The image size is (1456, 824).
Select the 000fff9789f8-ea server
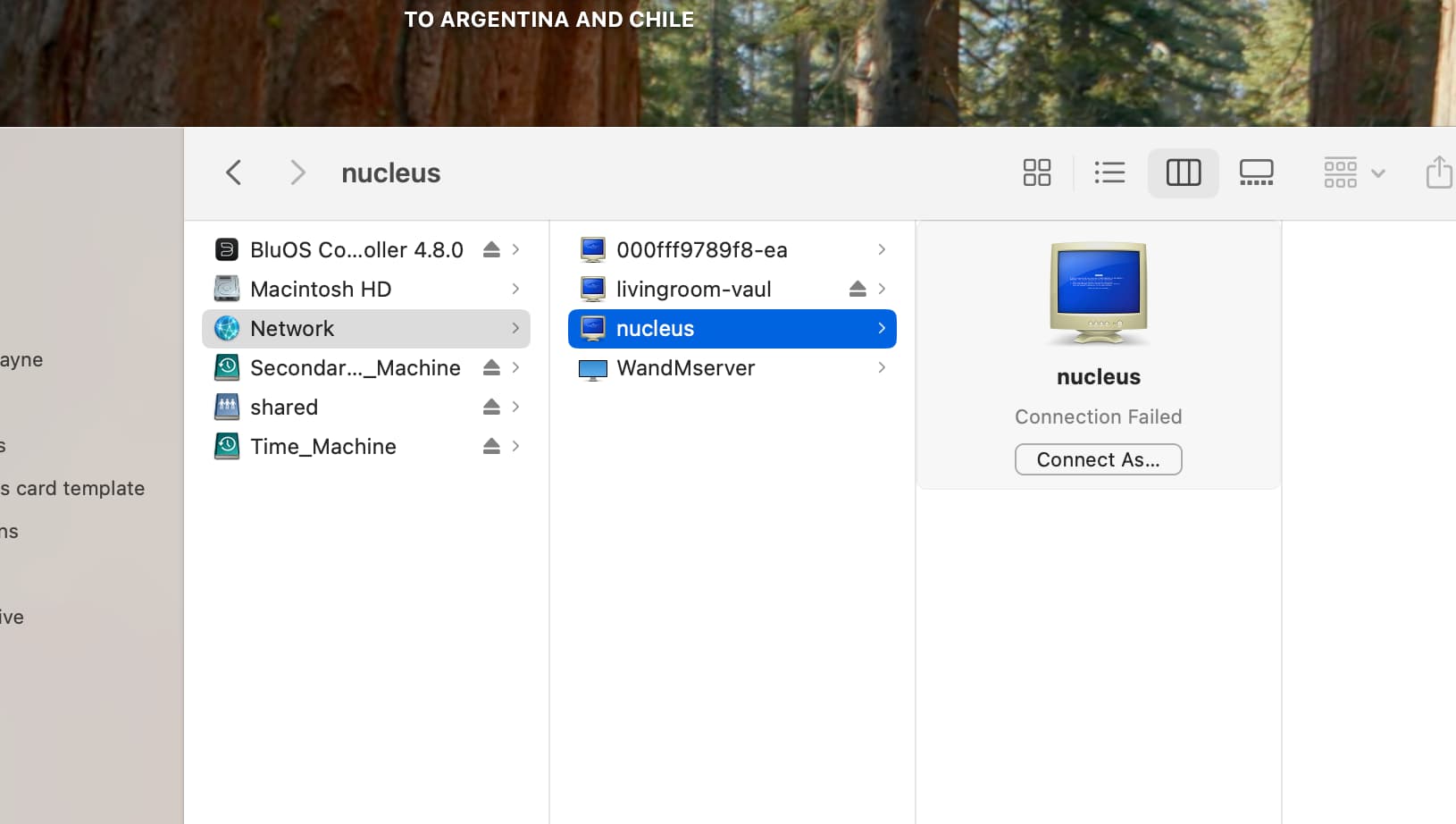tap(732, 249)
